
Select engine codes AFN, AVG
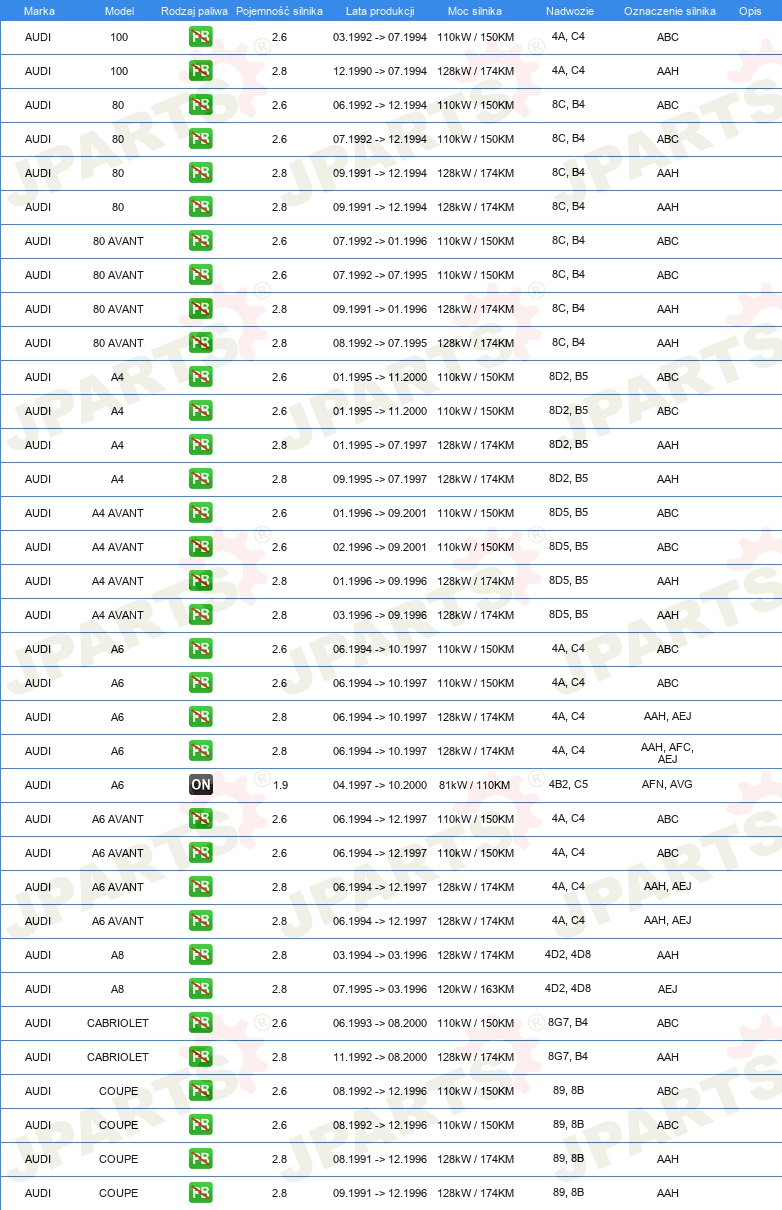[668, 784]
